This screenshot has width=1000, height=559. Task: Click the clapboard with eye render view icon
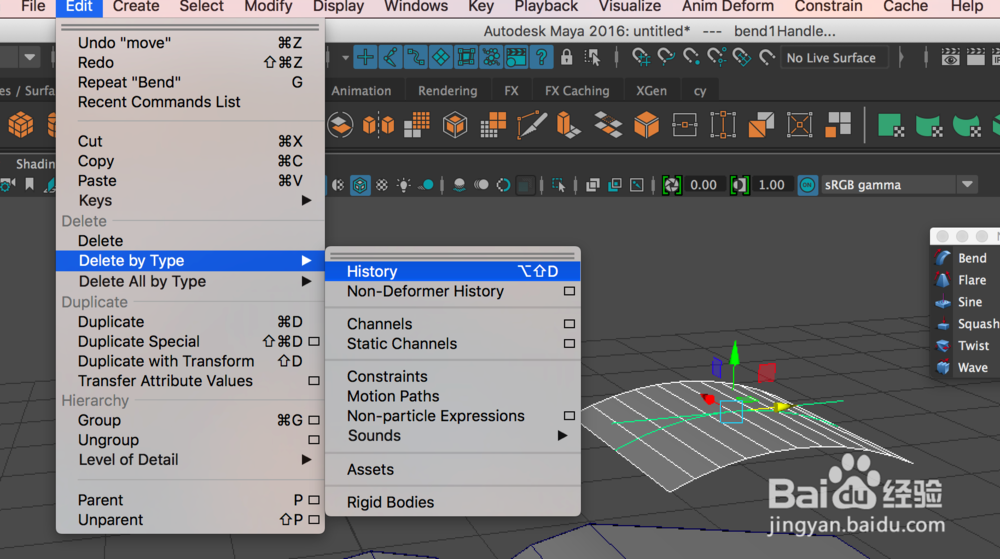pyautogui.click(x=951, y=57)
